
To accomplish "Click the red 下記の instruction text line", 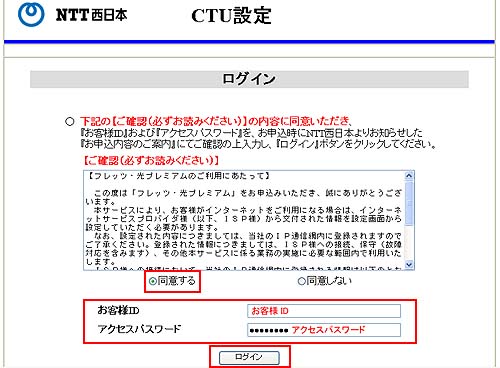I will [216, 121].
